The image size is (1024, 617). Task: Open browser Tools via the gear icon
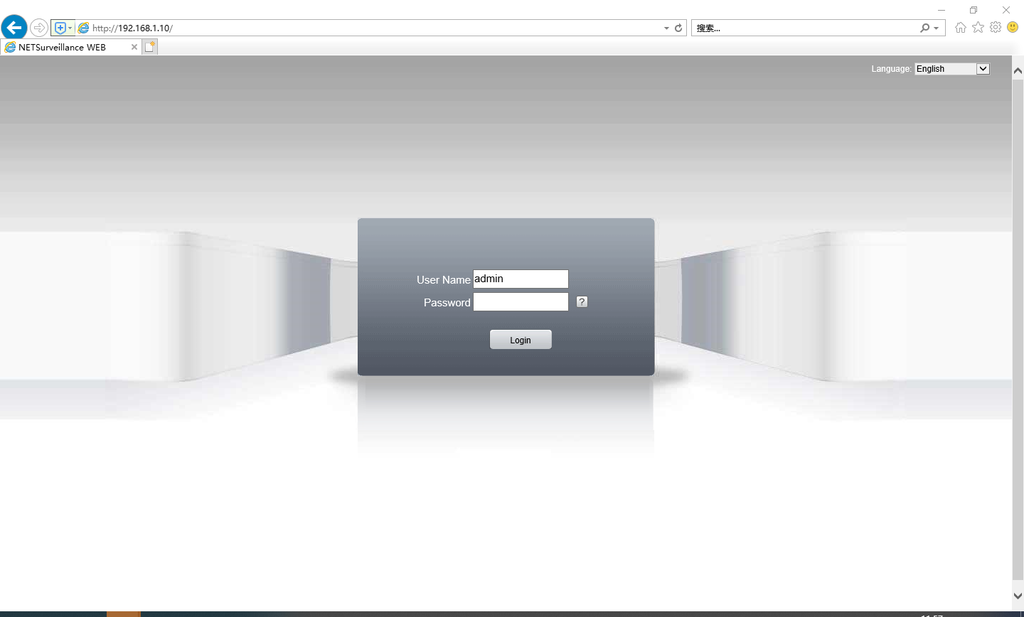click(x=995, y=28)
